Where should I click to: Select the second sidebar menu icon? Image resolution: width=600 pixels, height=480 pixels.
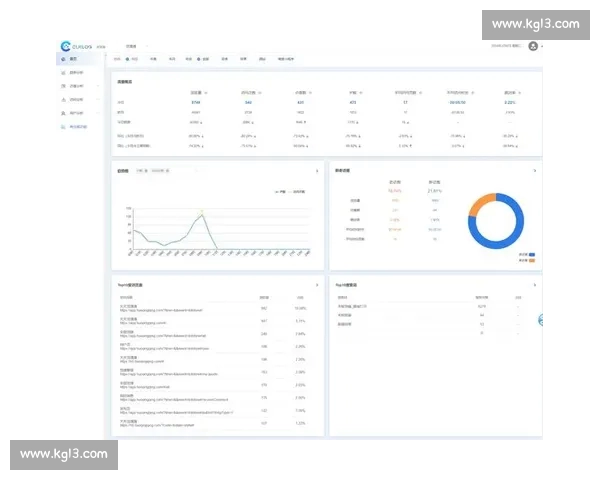[x=62, y=73]
